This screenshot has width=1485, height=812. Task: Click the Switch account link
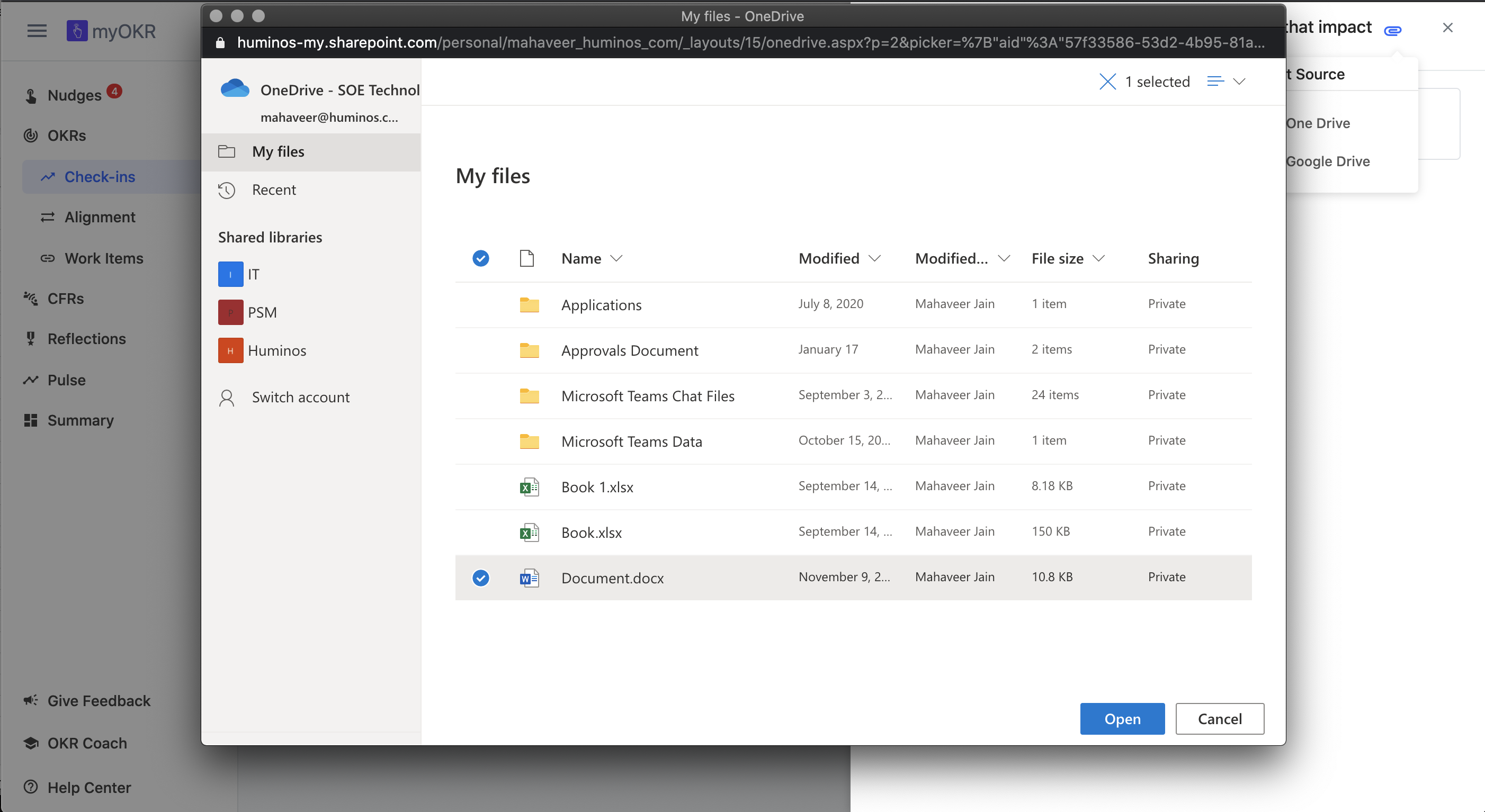(300, 397)
